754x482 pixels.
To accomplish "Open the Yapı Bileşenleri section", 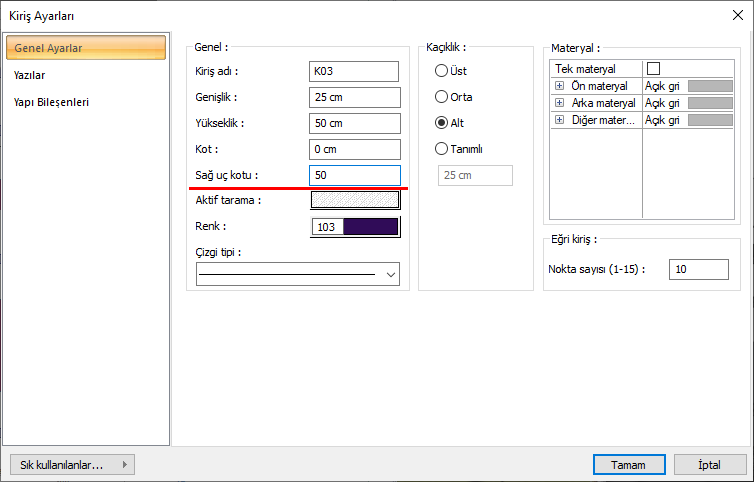I will click(51, 102).
